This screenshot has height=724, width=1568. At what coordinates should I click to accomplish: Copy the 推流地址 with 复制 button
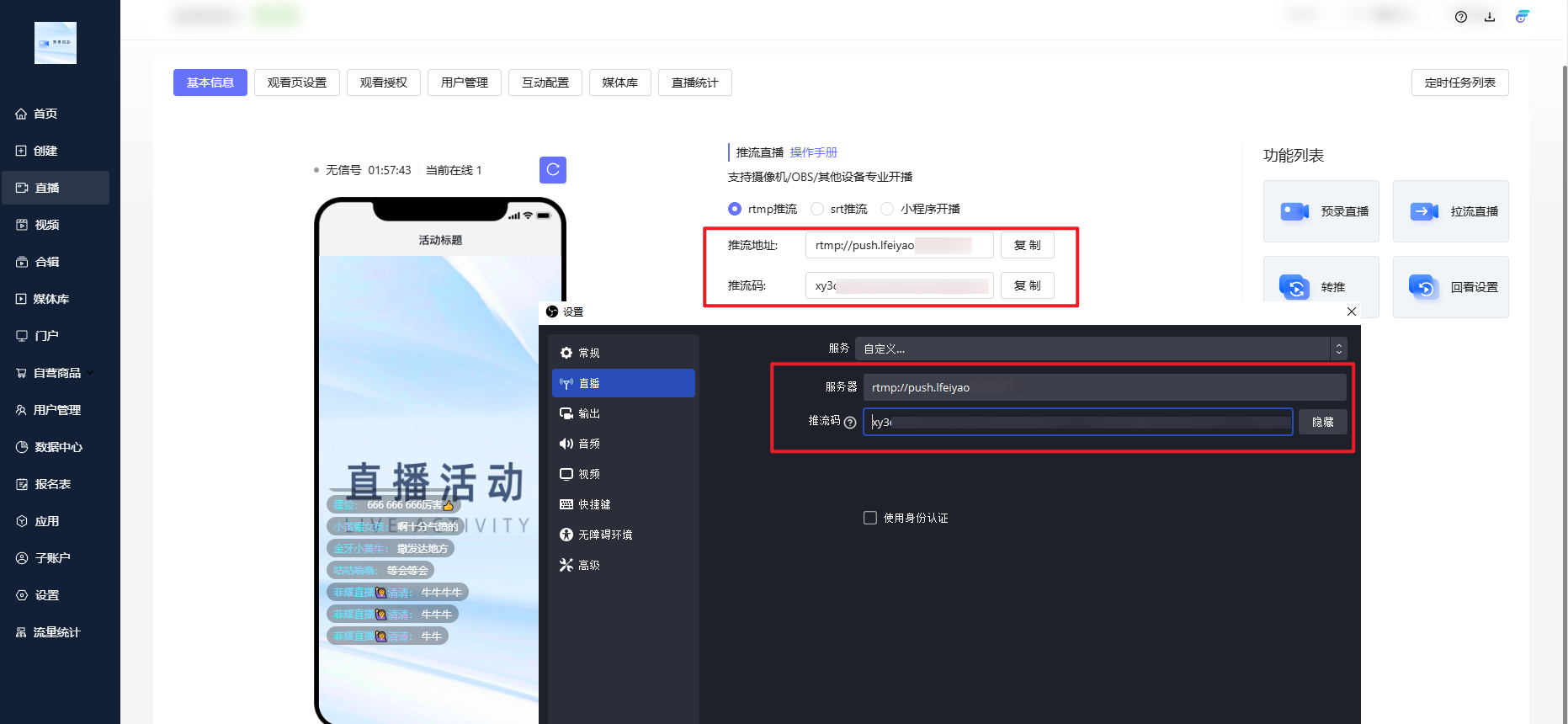tap(1027, 245)
